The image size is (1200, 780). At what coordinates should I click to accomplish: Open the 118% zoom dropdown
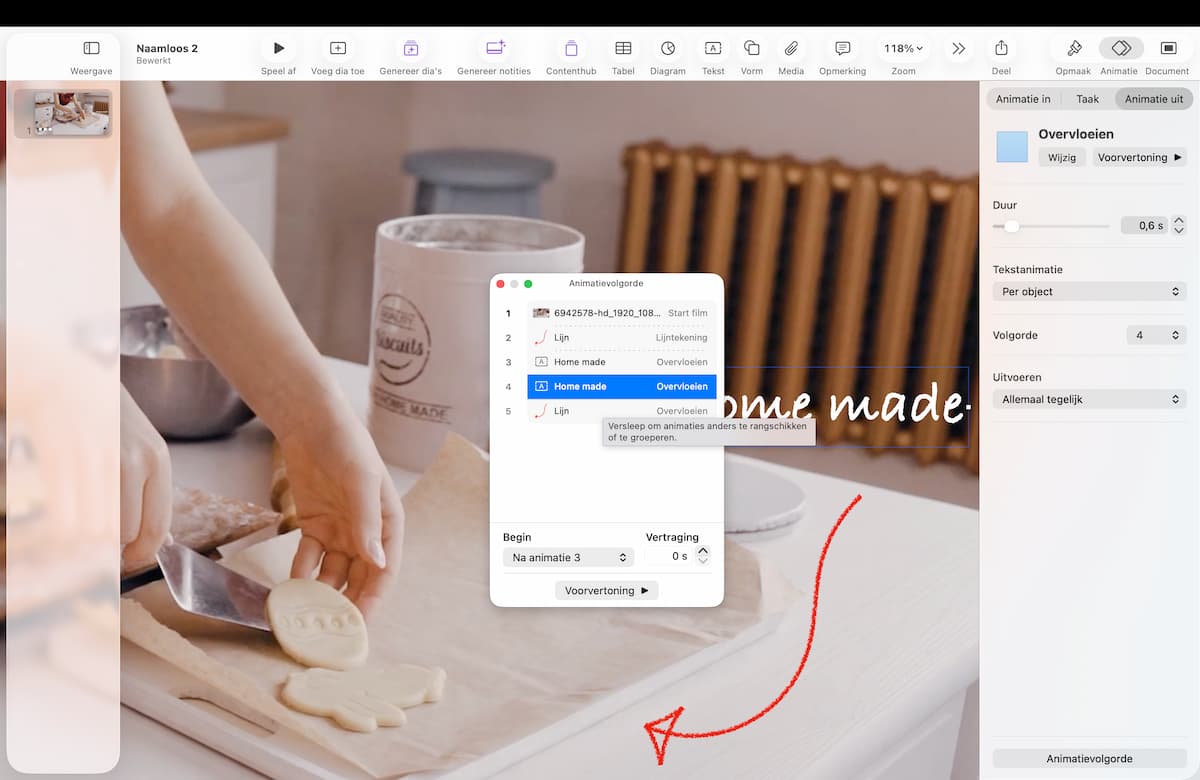coord(903,48)
